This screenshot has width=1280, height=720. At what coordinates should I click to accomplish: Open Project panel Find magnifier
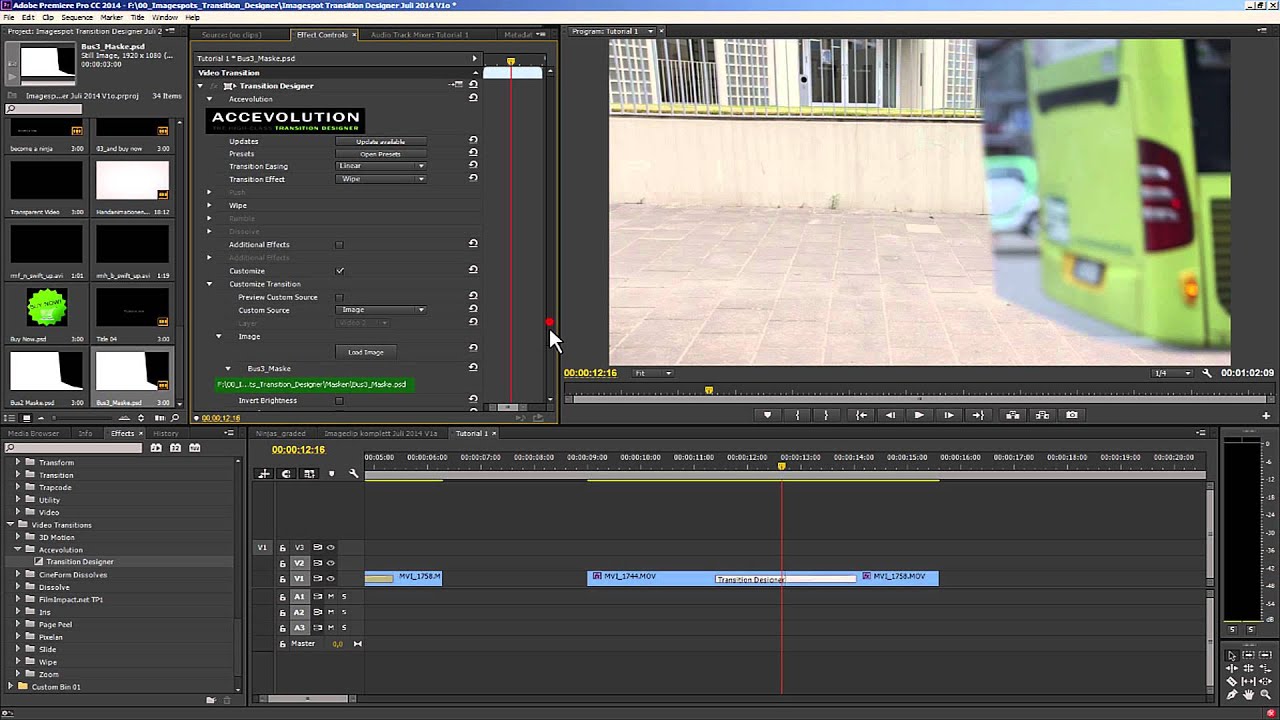[176, 418]
